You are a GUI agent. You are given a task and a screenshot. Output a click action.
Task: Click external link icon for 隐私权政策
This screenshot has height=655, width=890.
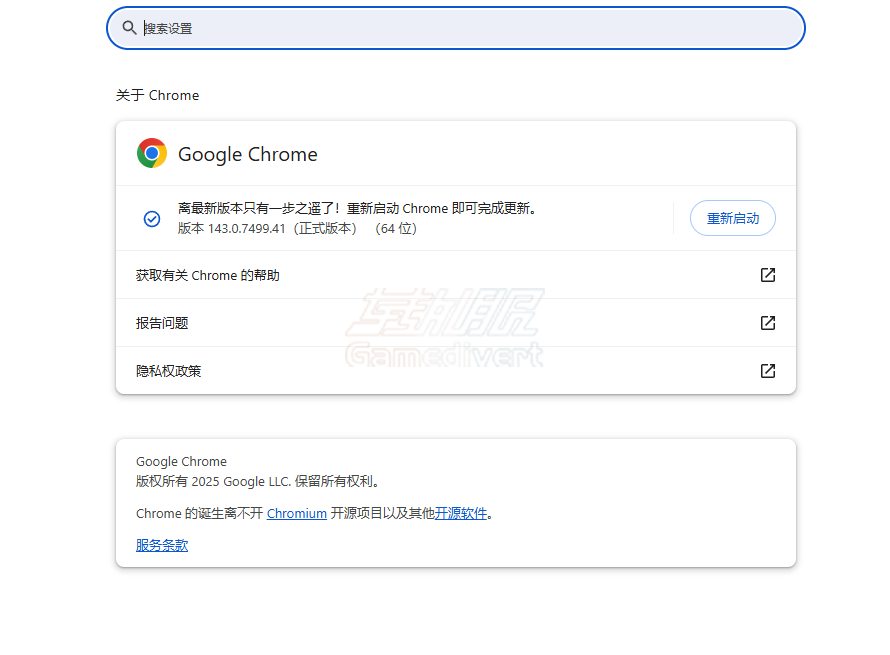(x=767, y=370)
